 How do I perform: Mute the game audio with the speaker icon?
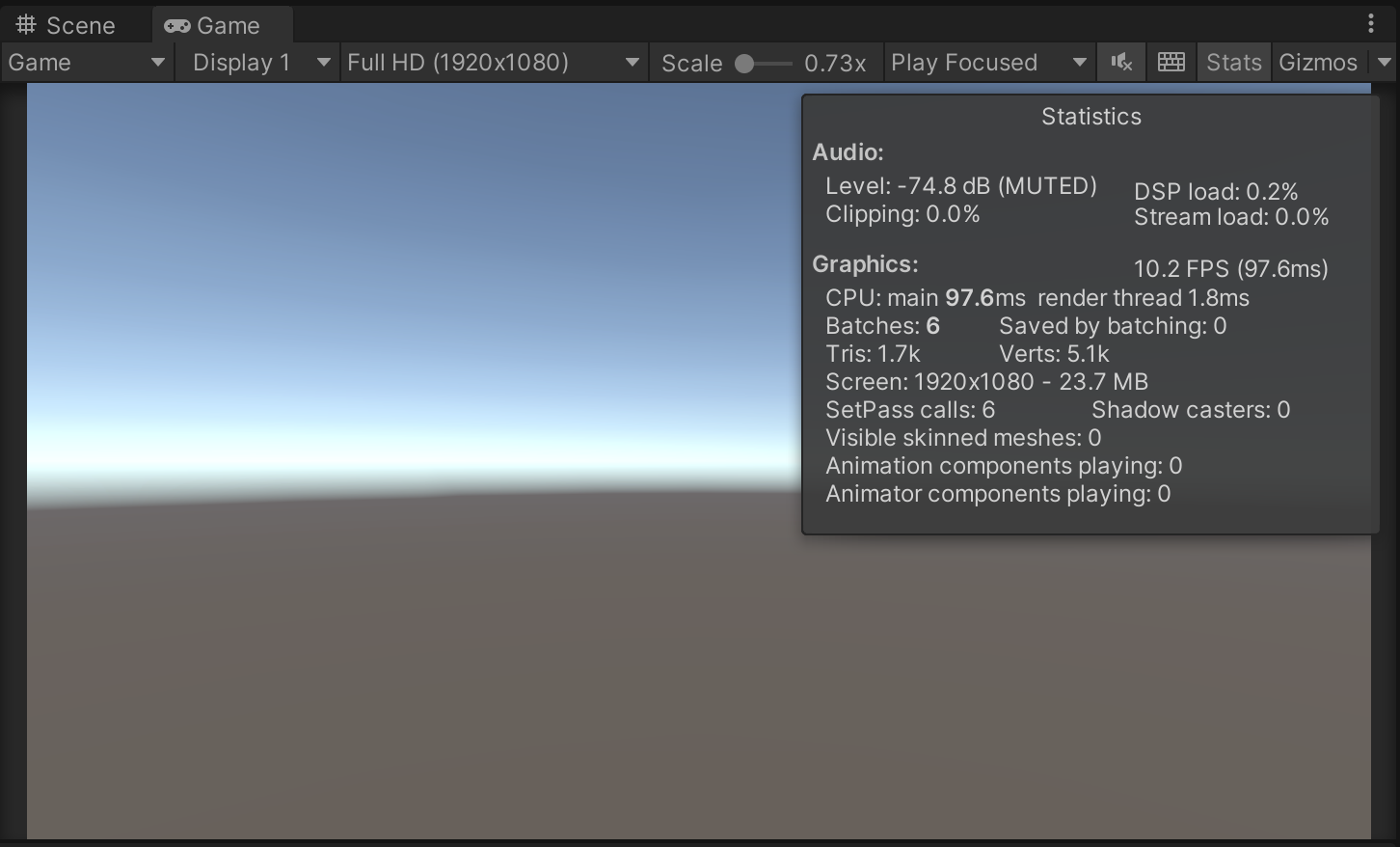pos(1120,63)
